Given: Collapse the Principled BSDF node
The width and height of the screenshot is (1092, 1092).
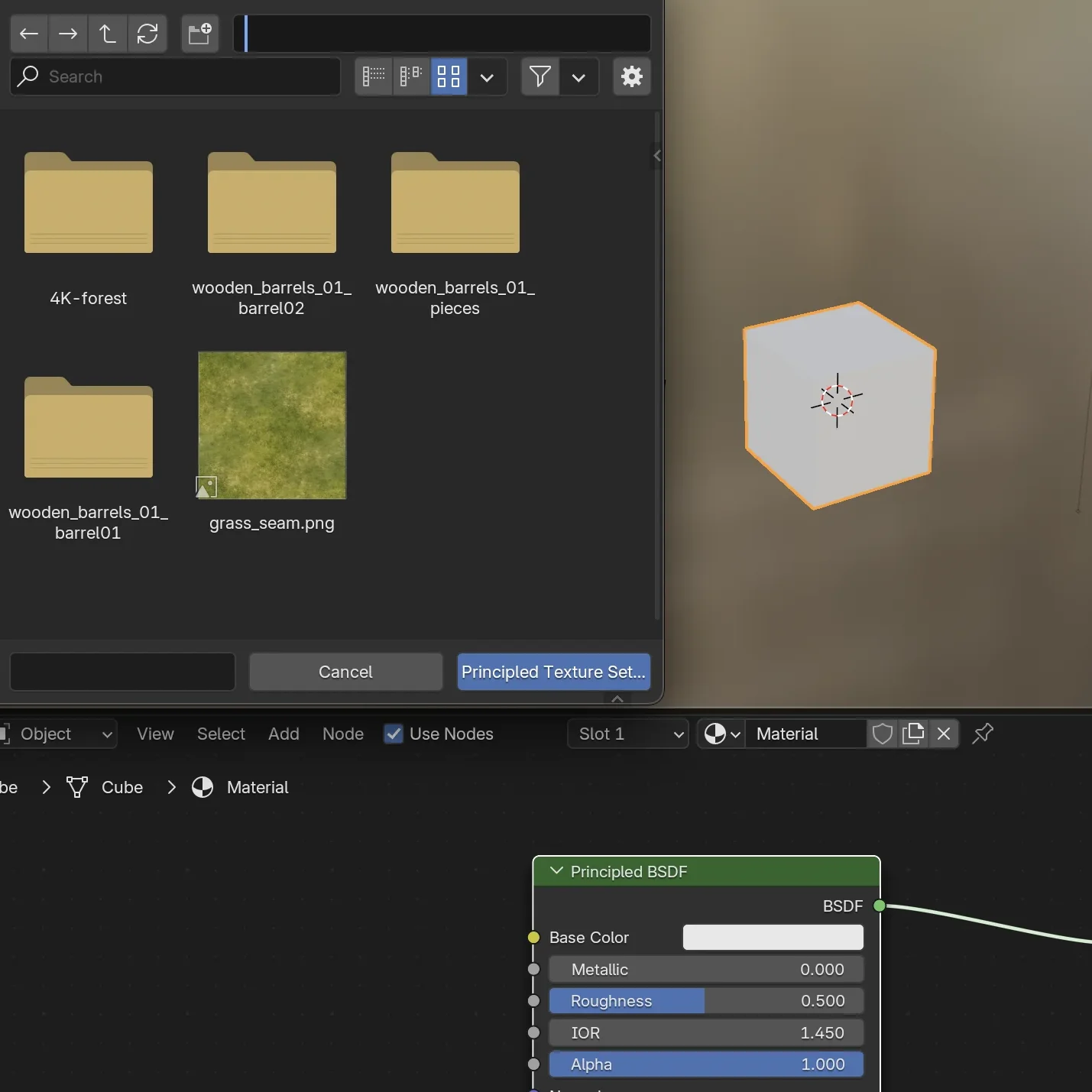Looking at the screenshot, I should 556,871.
